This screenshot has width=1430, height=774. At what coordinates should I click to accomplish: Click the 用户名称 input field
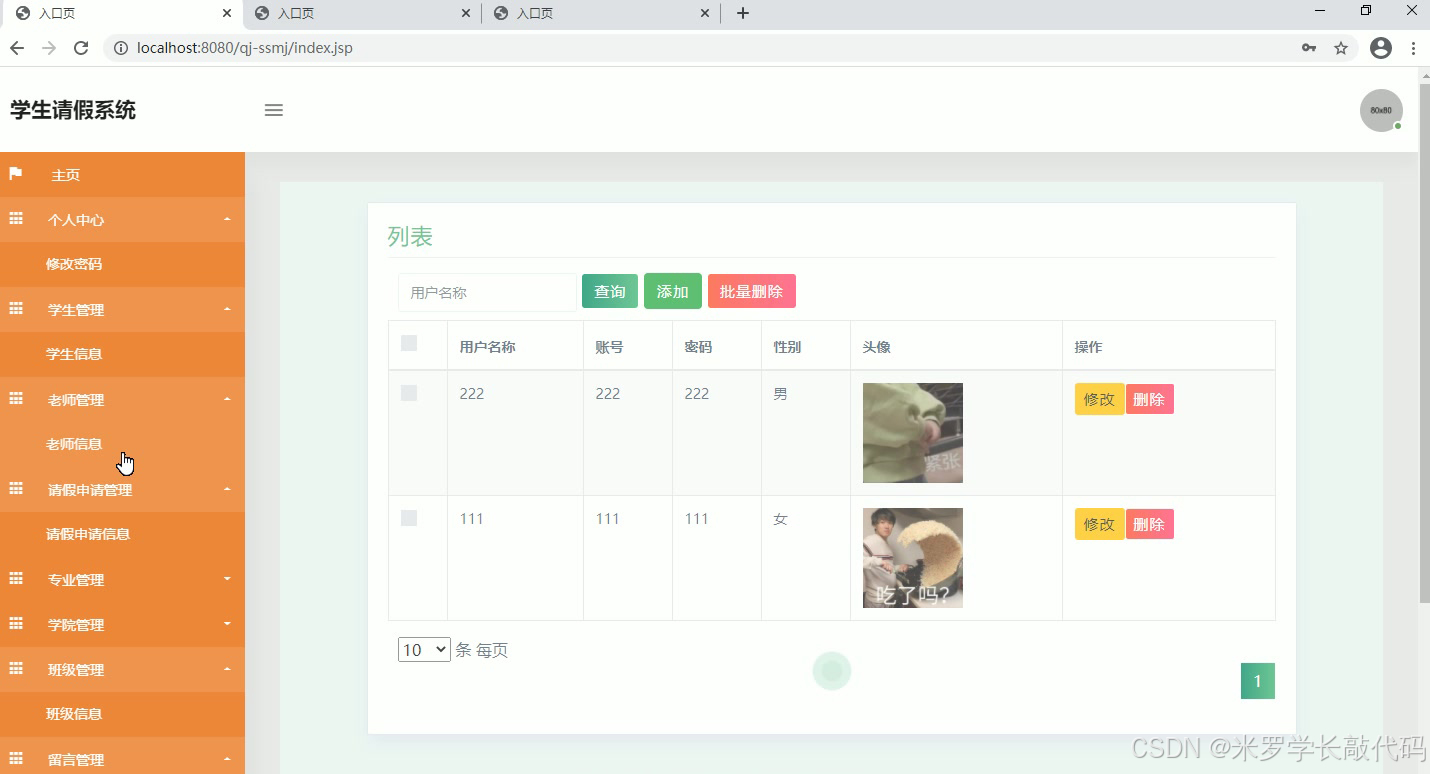coord(487,292)
